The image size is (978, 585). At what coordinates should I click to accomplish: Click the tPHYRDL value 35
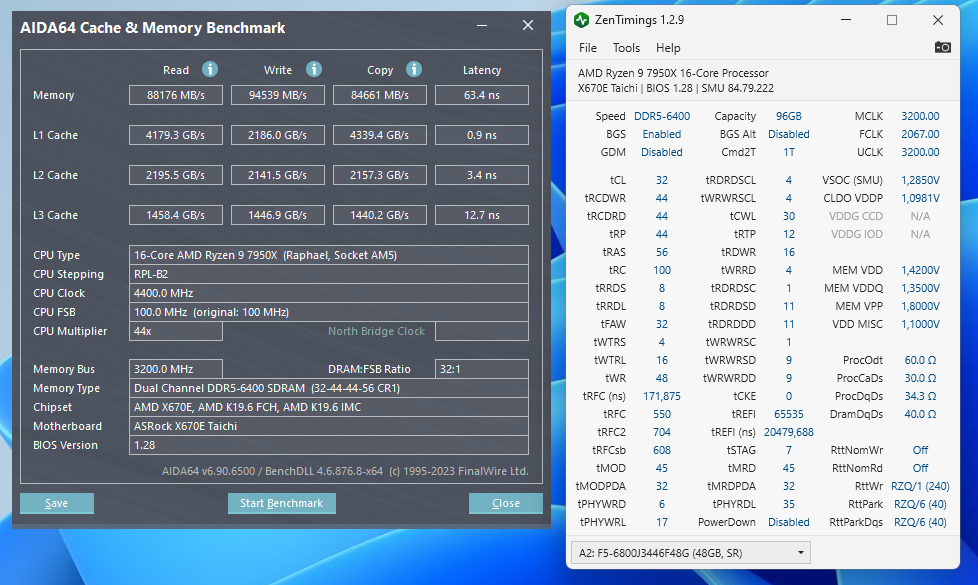coord(788,504)
